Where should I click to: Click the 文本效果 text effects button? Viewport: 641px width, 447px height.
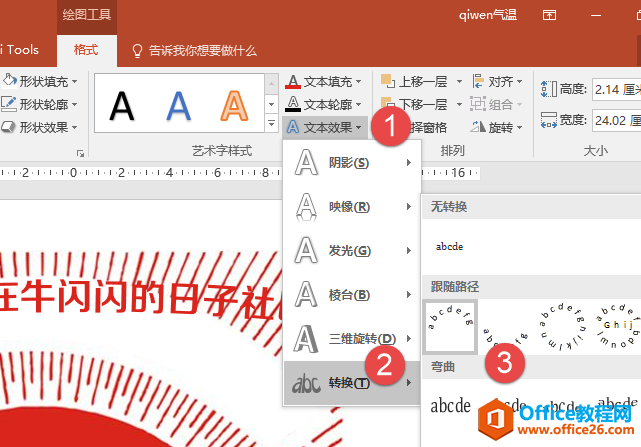pyautogui.click(x=324, y=128)
